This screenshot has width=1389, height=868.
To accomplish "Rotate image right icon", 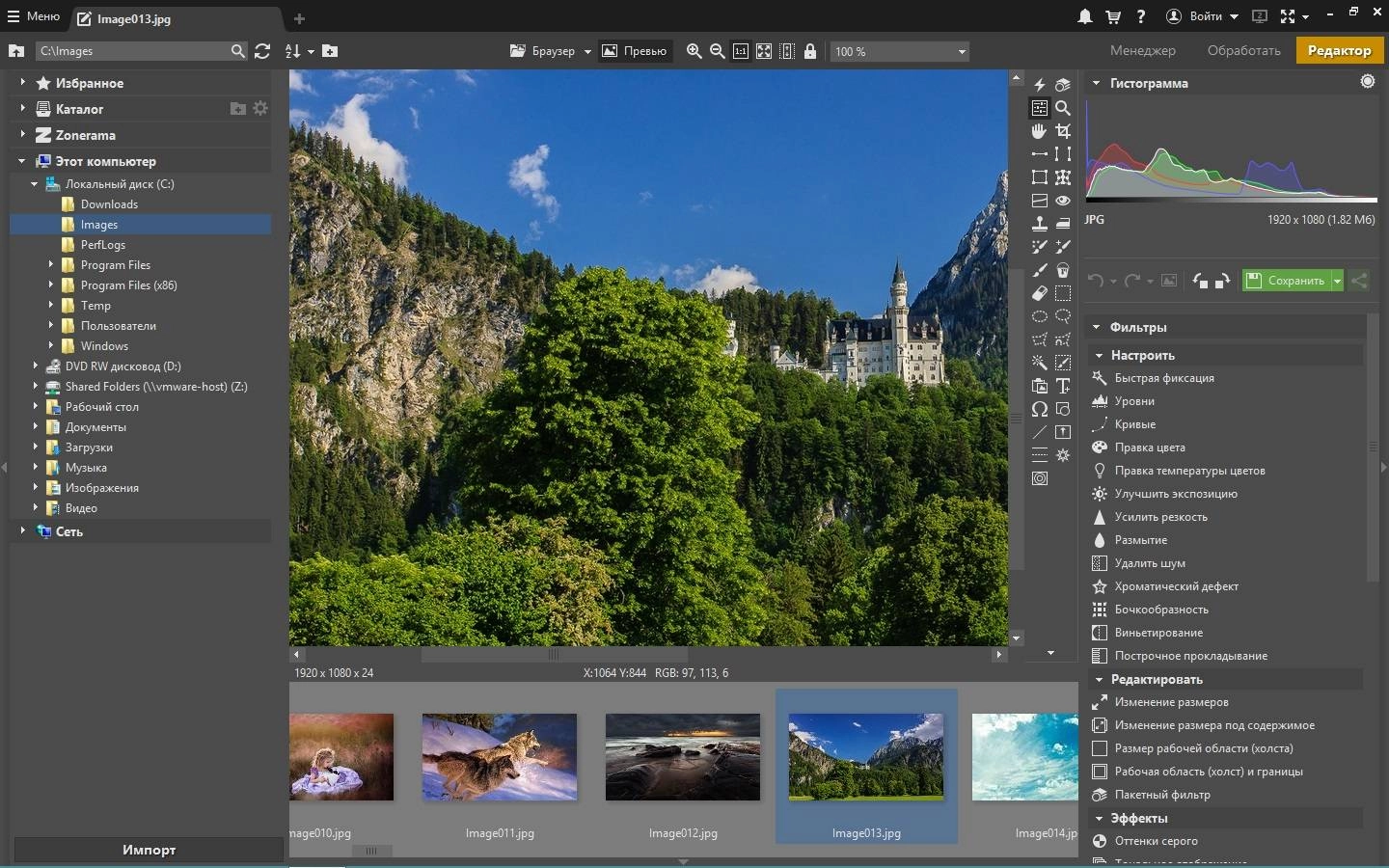I will pyautogui.click(x=1222, y=281).
